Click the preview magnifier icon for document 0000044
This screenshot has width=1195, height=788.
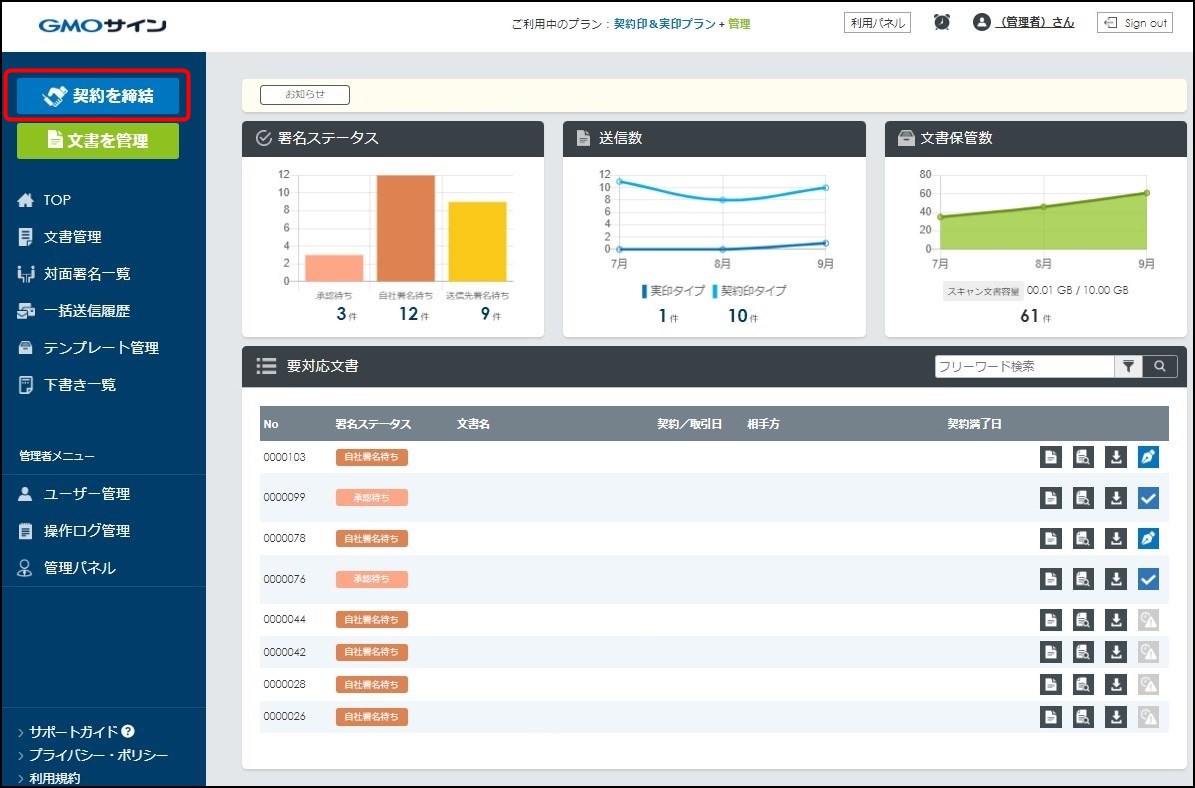click(1083, 620)
